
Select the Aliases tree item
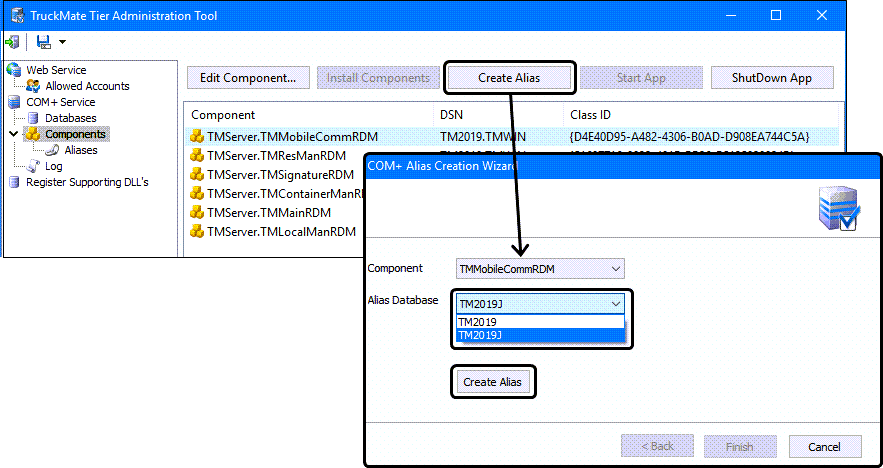pyautogui.click(x=81, y=150)
